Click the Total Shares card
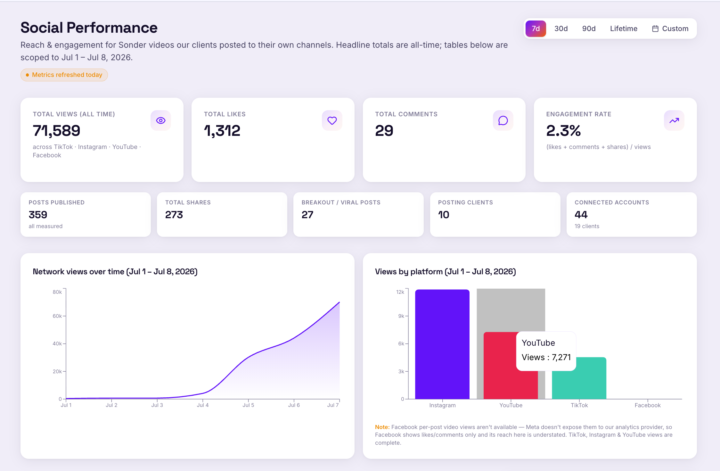 [222, 214]
